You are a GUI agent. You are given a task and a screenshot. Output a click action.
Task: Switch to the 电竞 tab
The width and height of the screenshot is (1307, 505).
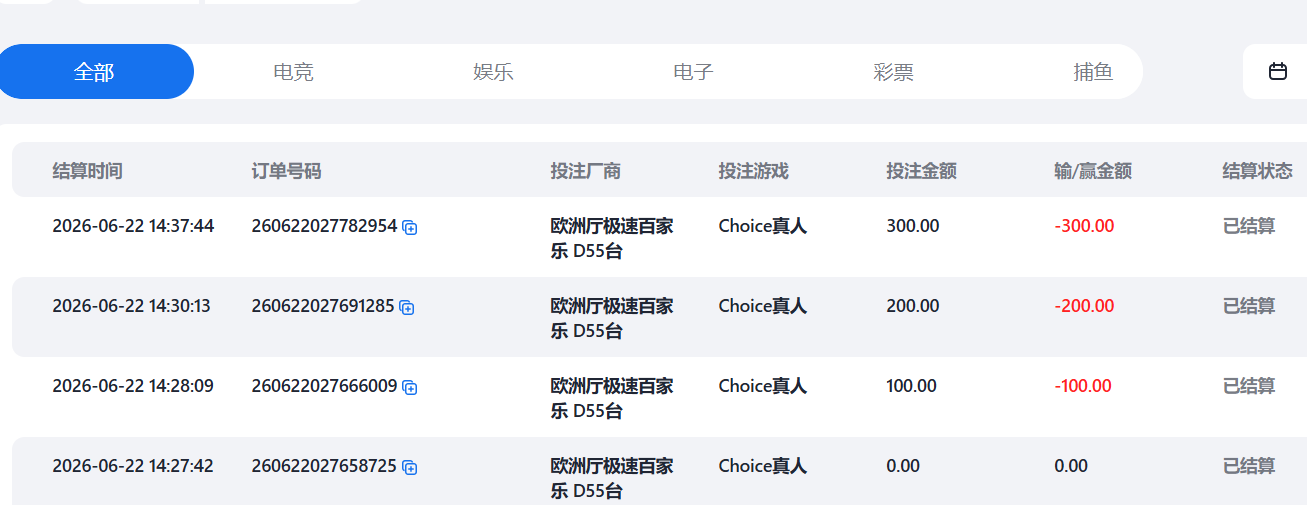[x=293, y=72]
